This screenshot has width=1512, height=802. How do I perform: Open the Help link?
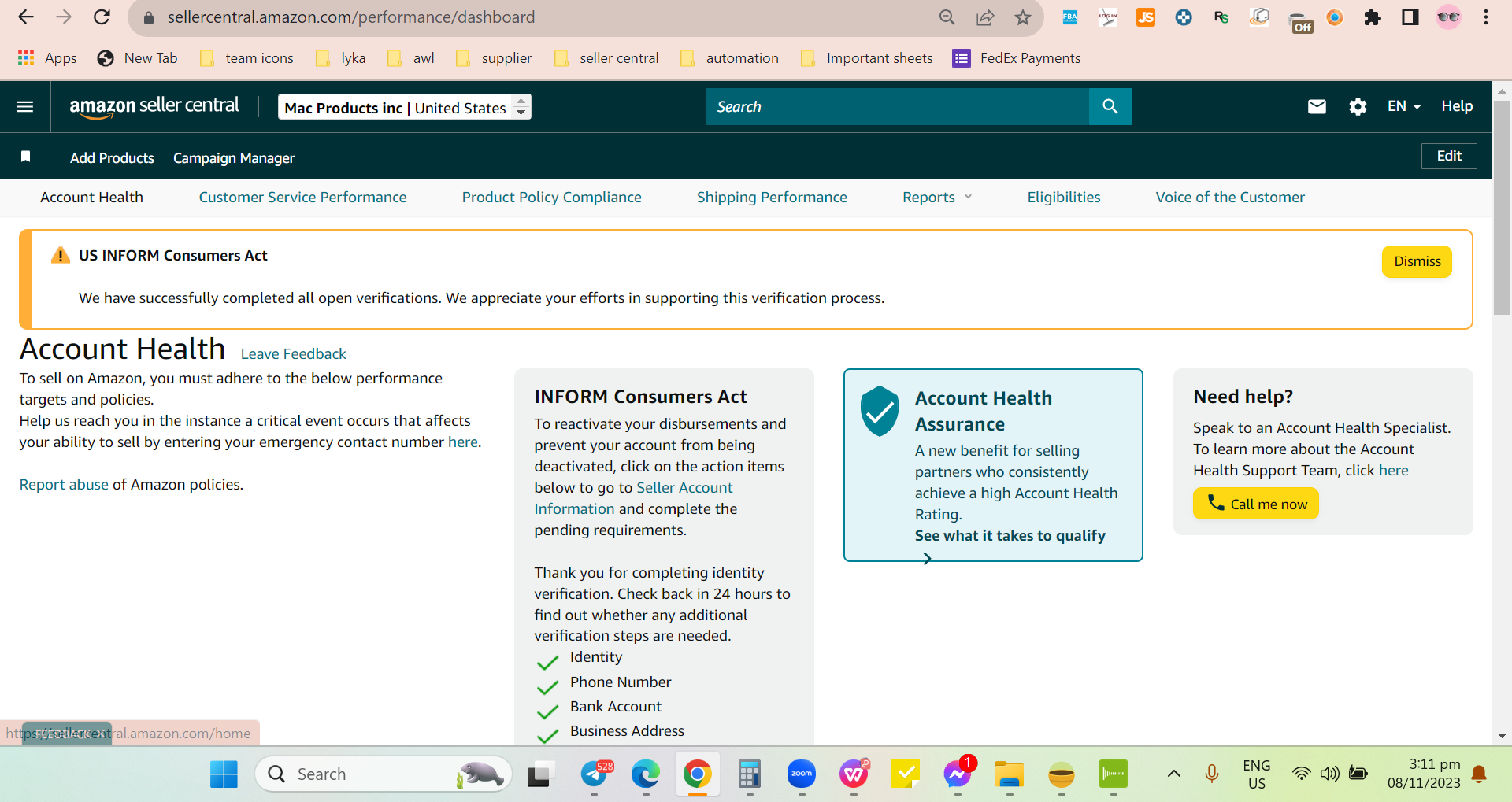[x=1457, y=106]
